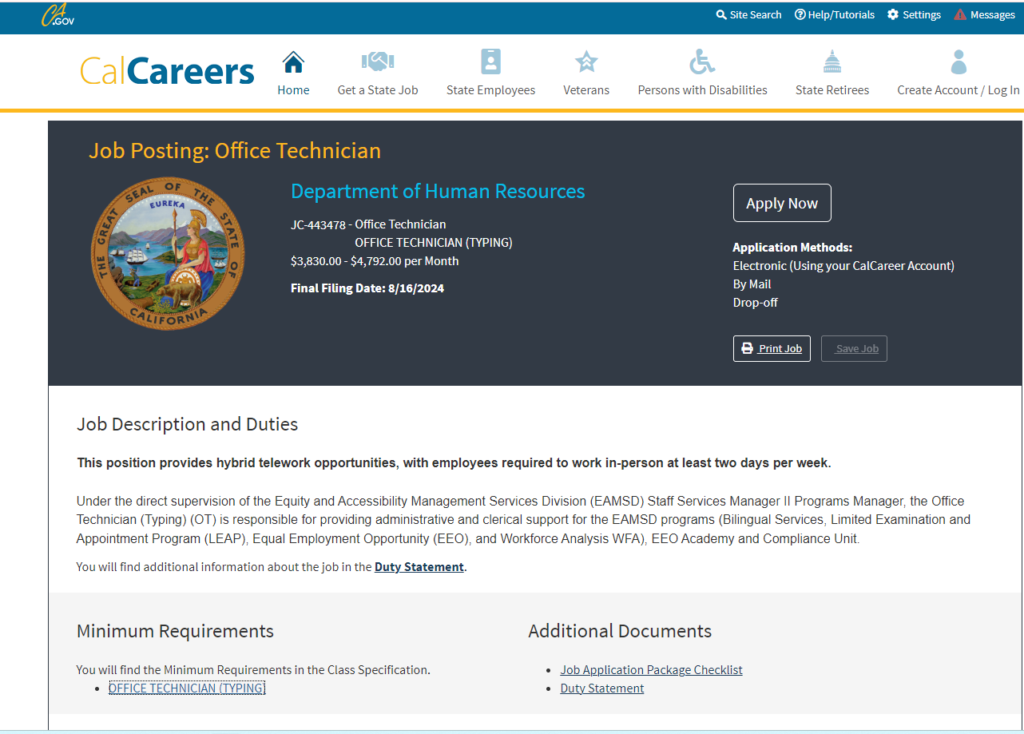Screen dimensions: 1024x734
Task: Click the Settings gear icon
Action: pos(893,14)
